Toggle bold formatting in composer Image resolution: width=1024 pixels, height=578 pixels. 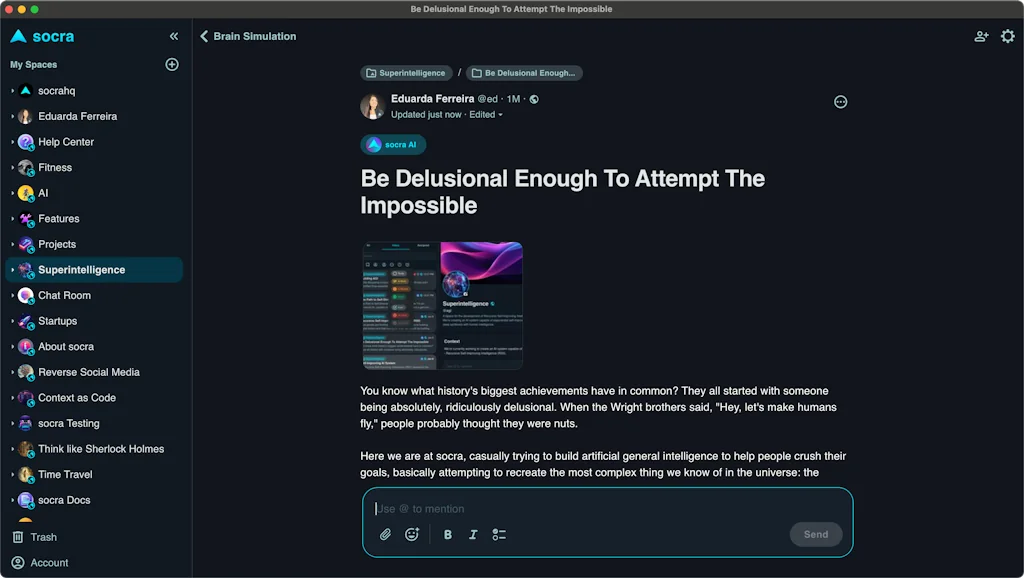point(447,535)
